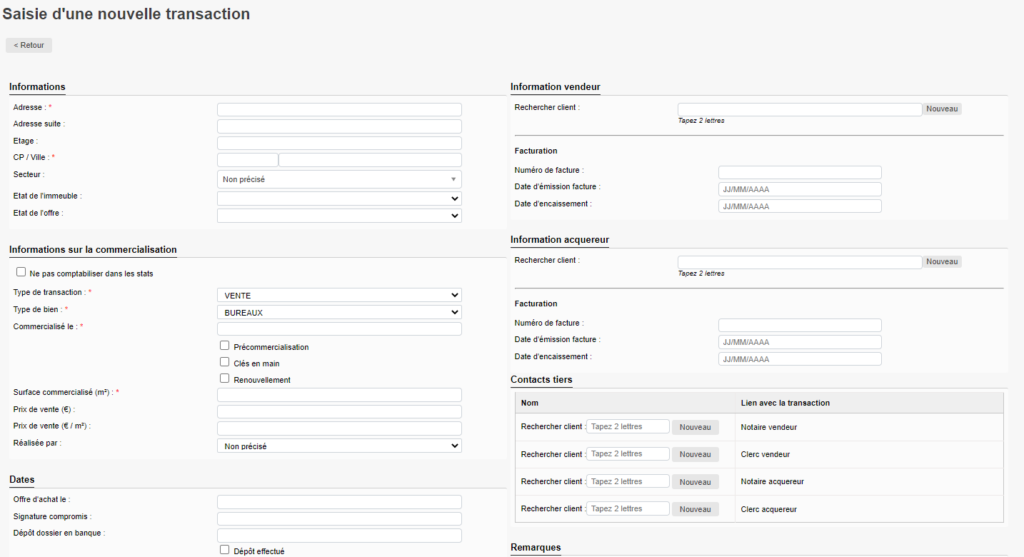1024x557 pixels.
Task: Click Nouveau button in Information acquereur
Action: tap(942, 261)
